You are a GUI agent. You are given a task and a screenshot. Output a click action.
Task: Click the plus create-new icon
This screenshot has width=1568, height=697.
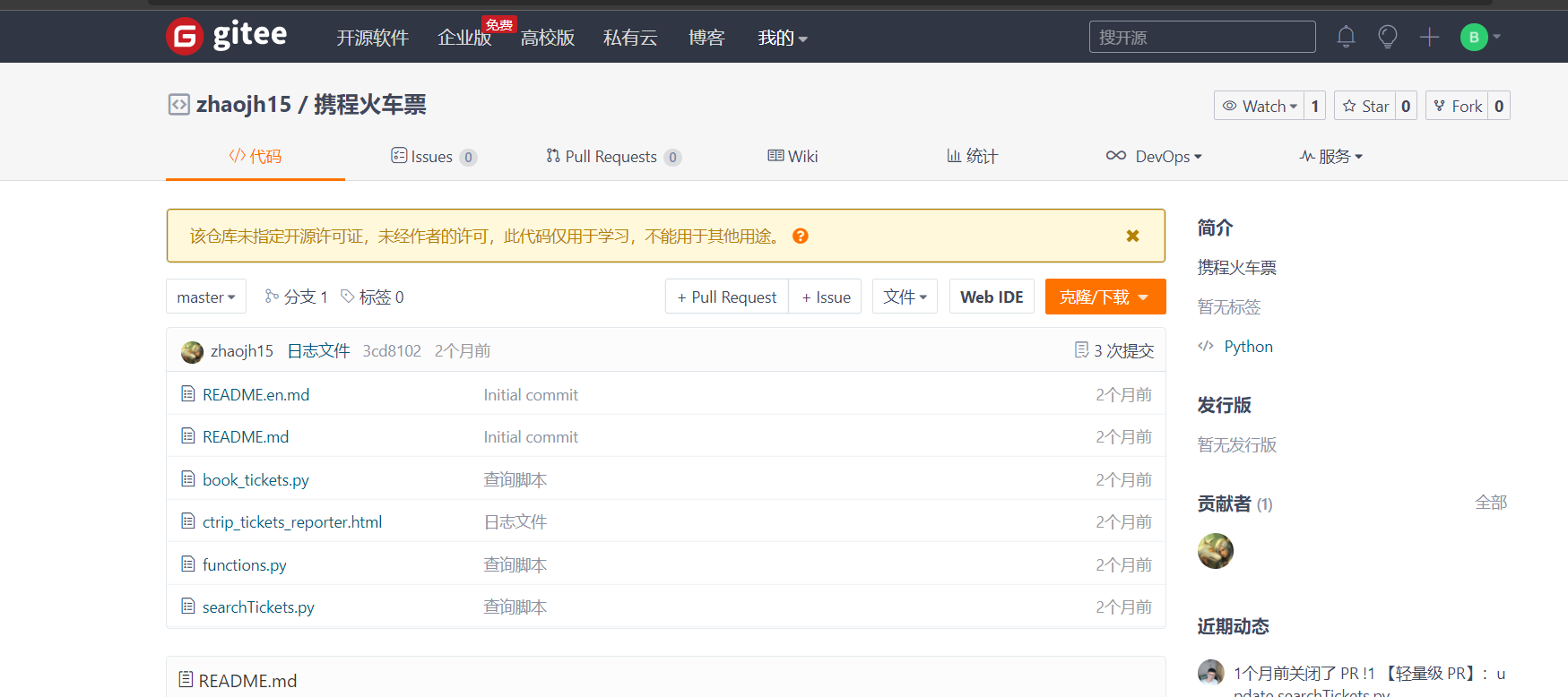1430,37
